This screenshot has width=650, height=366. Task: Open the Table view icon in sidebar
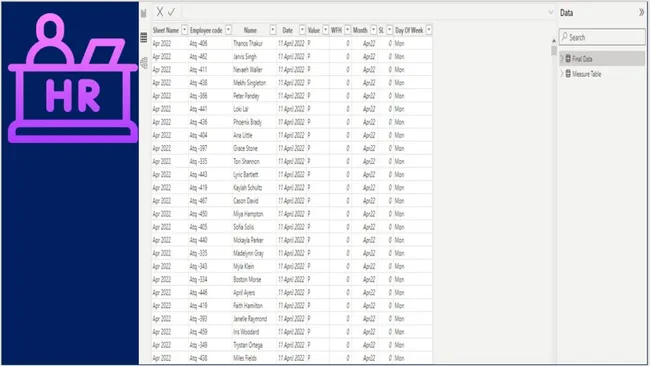144,37
